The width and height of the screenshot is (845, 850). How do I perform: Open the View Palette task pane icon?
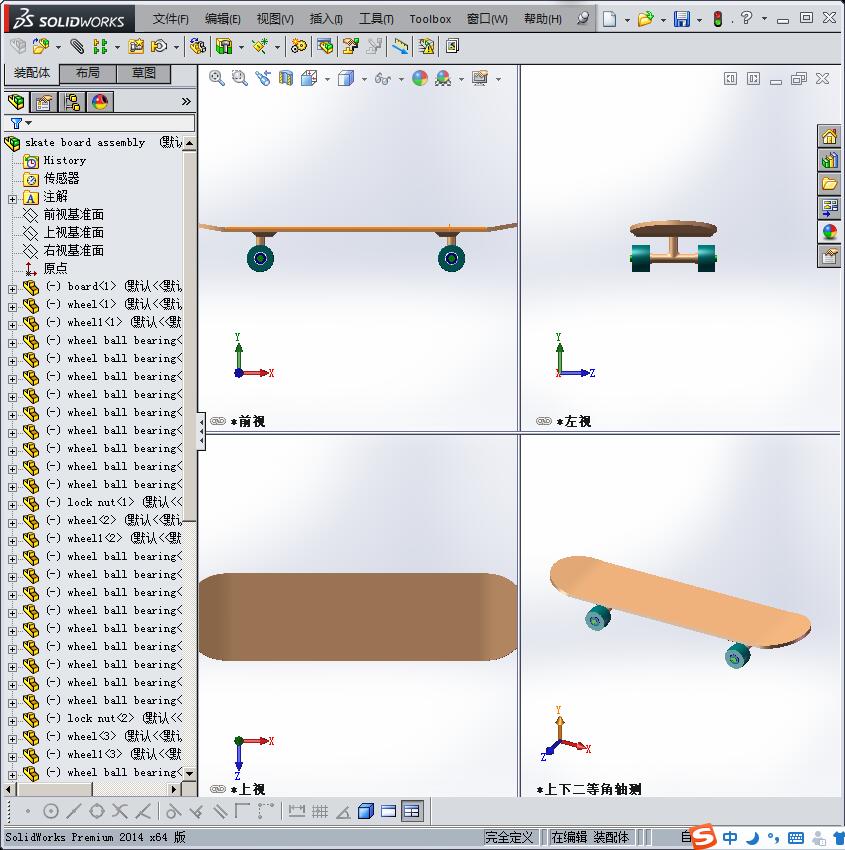[x=829, y=208]
